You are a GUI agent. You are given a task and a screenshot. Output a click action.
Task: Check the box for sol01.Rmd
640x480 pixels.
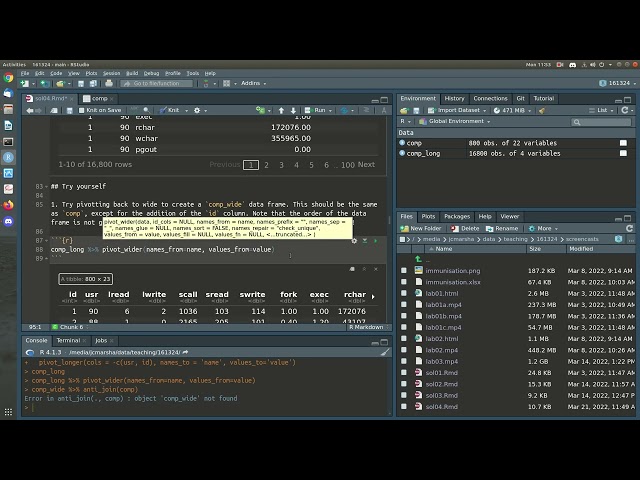click(x=404, y=373)
